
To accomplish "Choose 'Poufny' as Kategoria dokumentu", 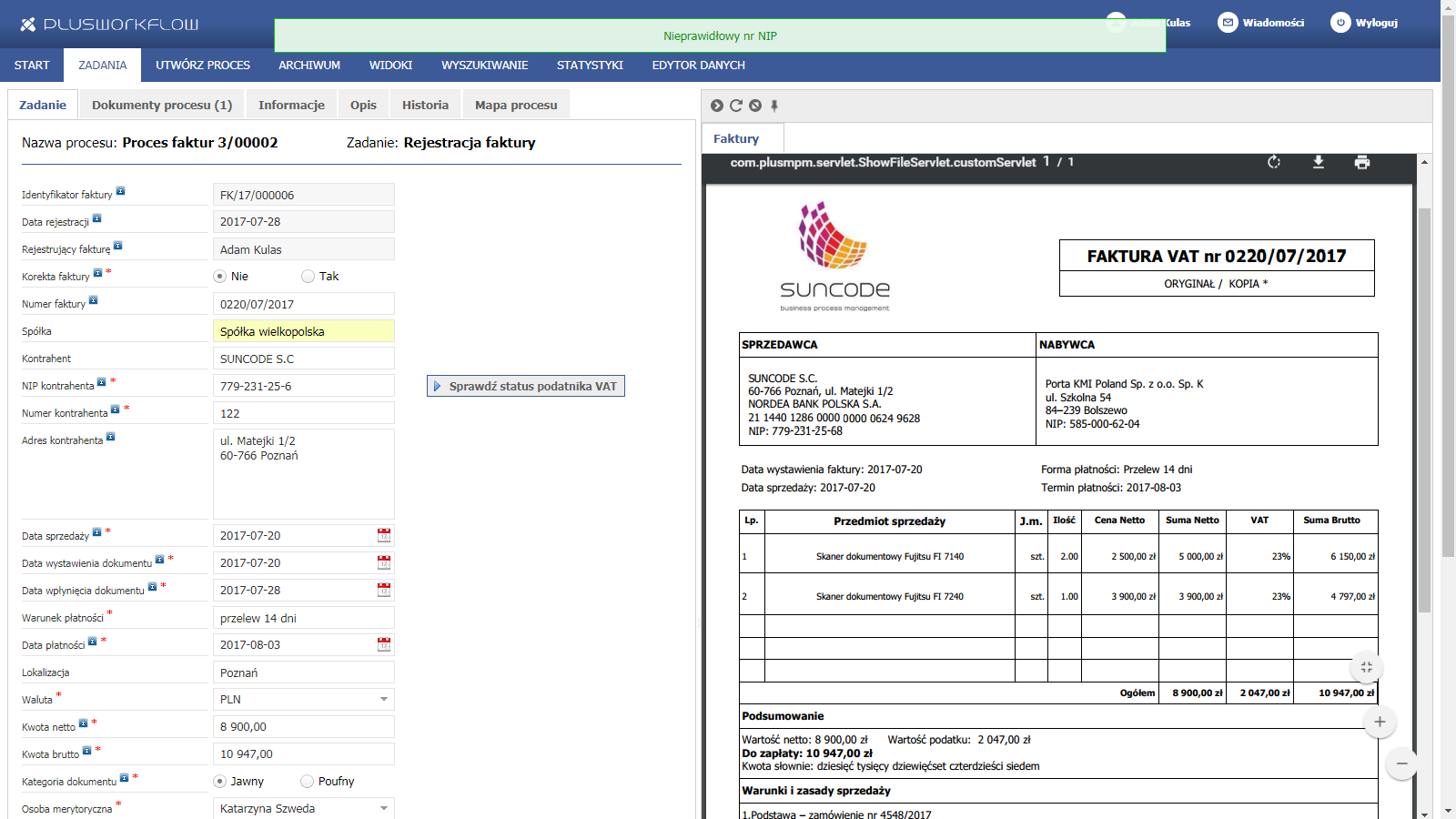I will pyautogui.click(x=308, y=782).
